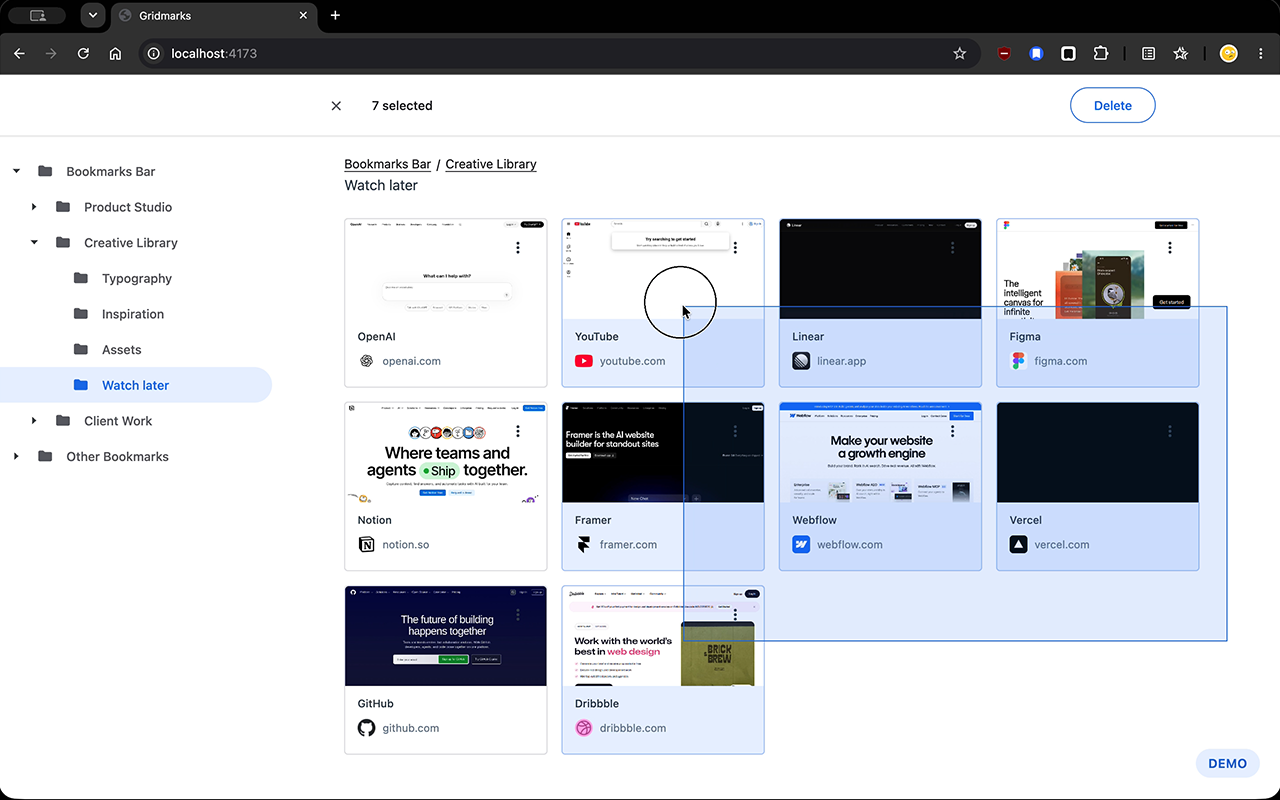Go to Creative Library breadcrumb link
Viewport: 1280px width, 800px height.
pyautogui.click(x=491, y=164)
